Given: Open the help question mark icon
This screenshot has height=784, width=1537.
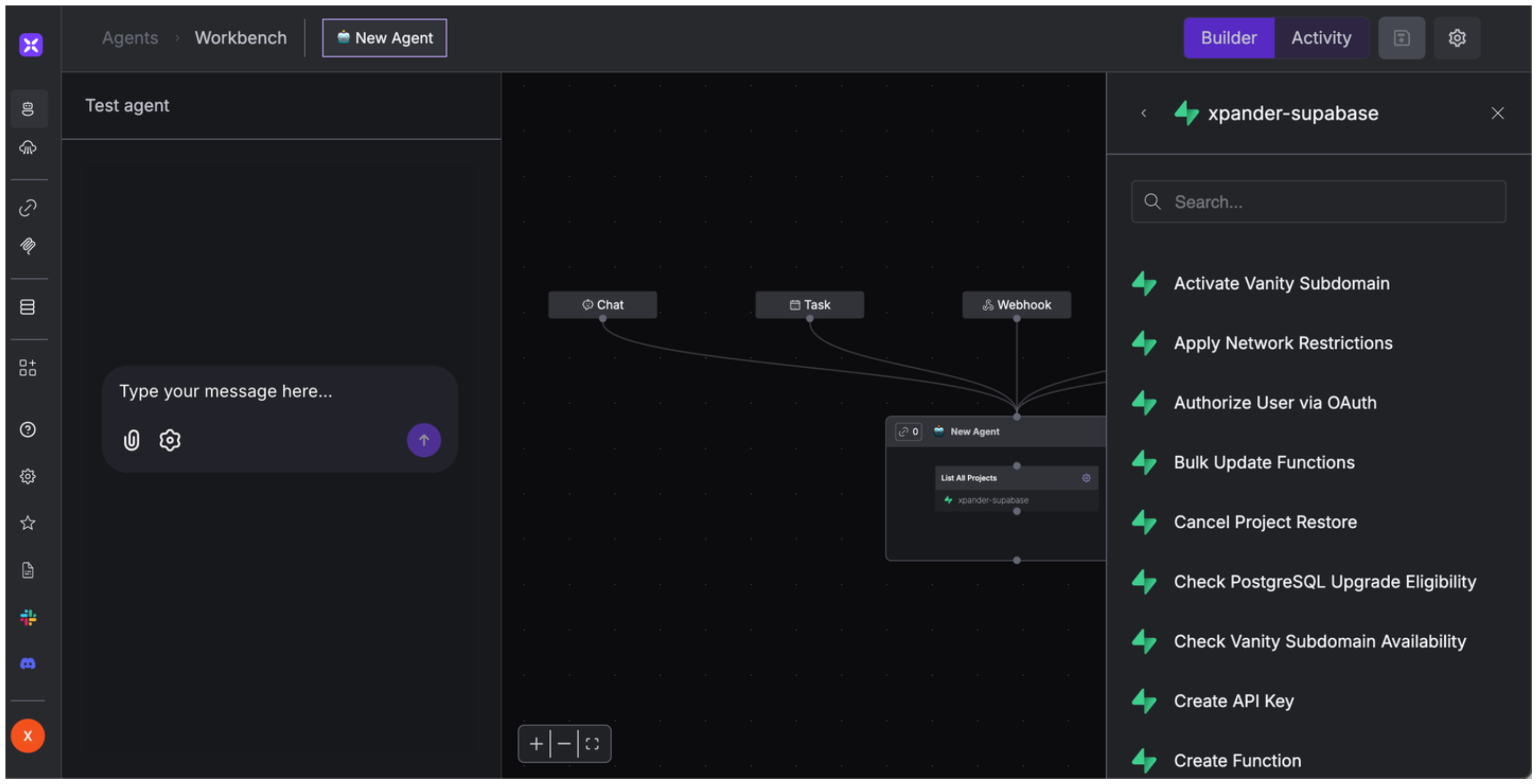Looking at the screenshot, I should pos(27,429).
